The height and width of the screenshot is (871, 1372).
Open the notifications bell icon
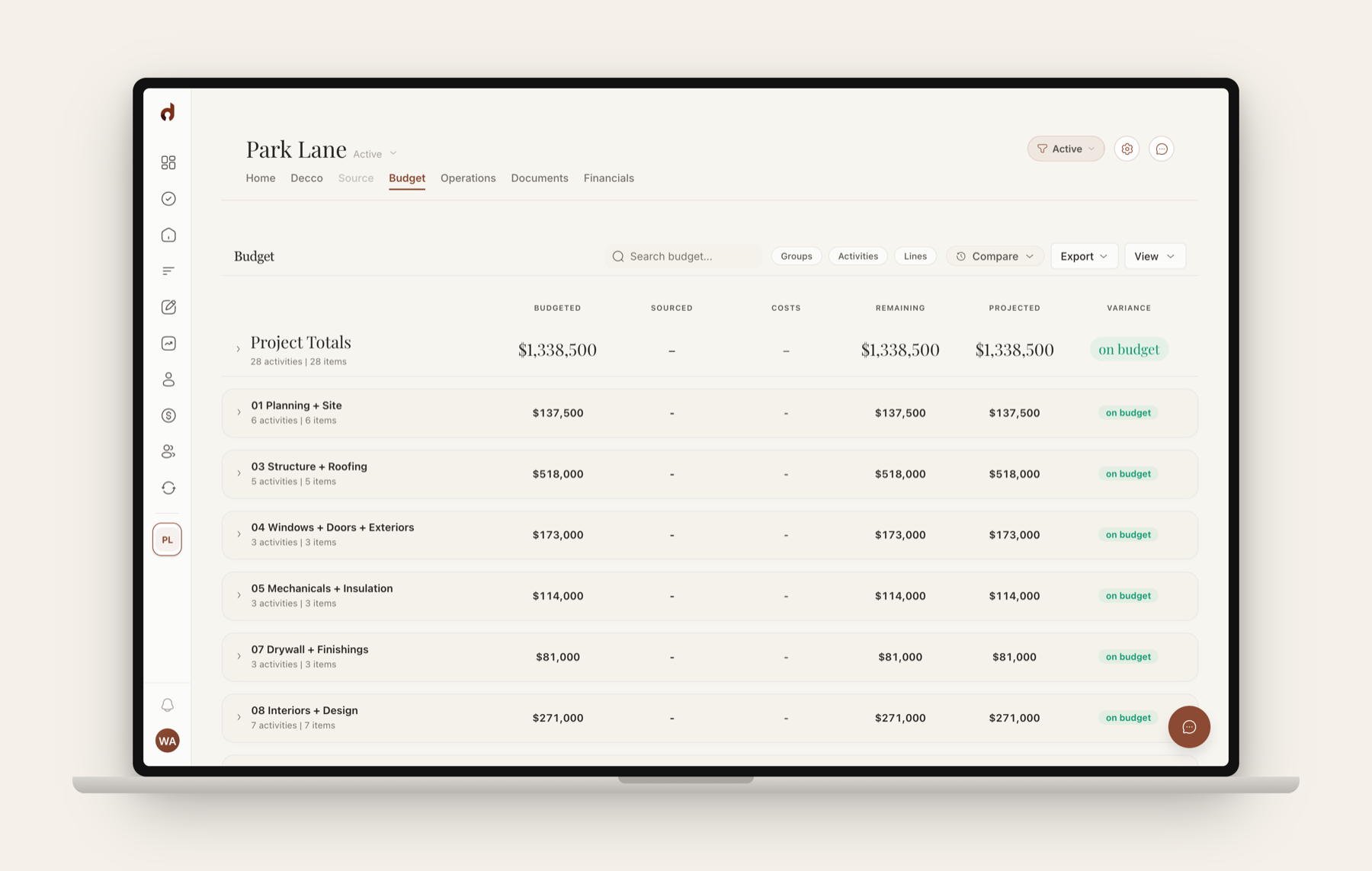tap(168, 705)
